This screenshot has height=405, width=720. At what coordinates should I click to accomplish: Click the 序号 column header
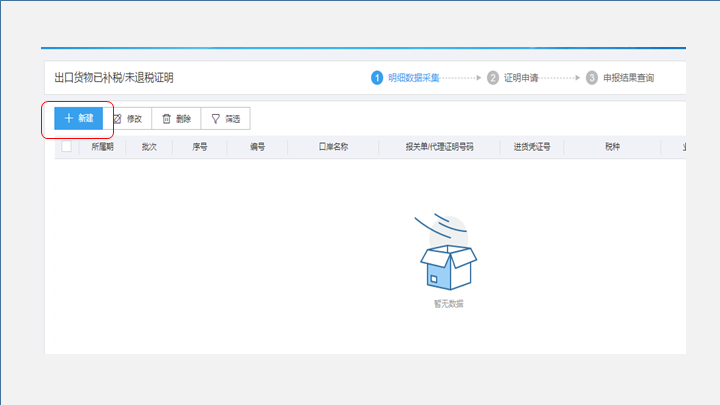point(200,147)
